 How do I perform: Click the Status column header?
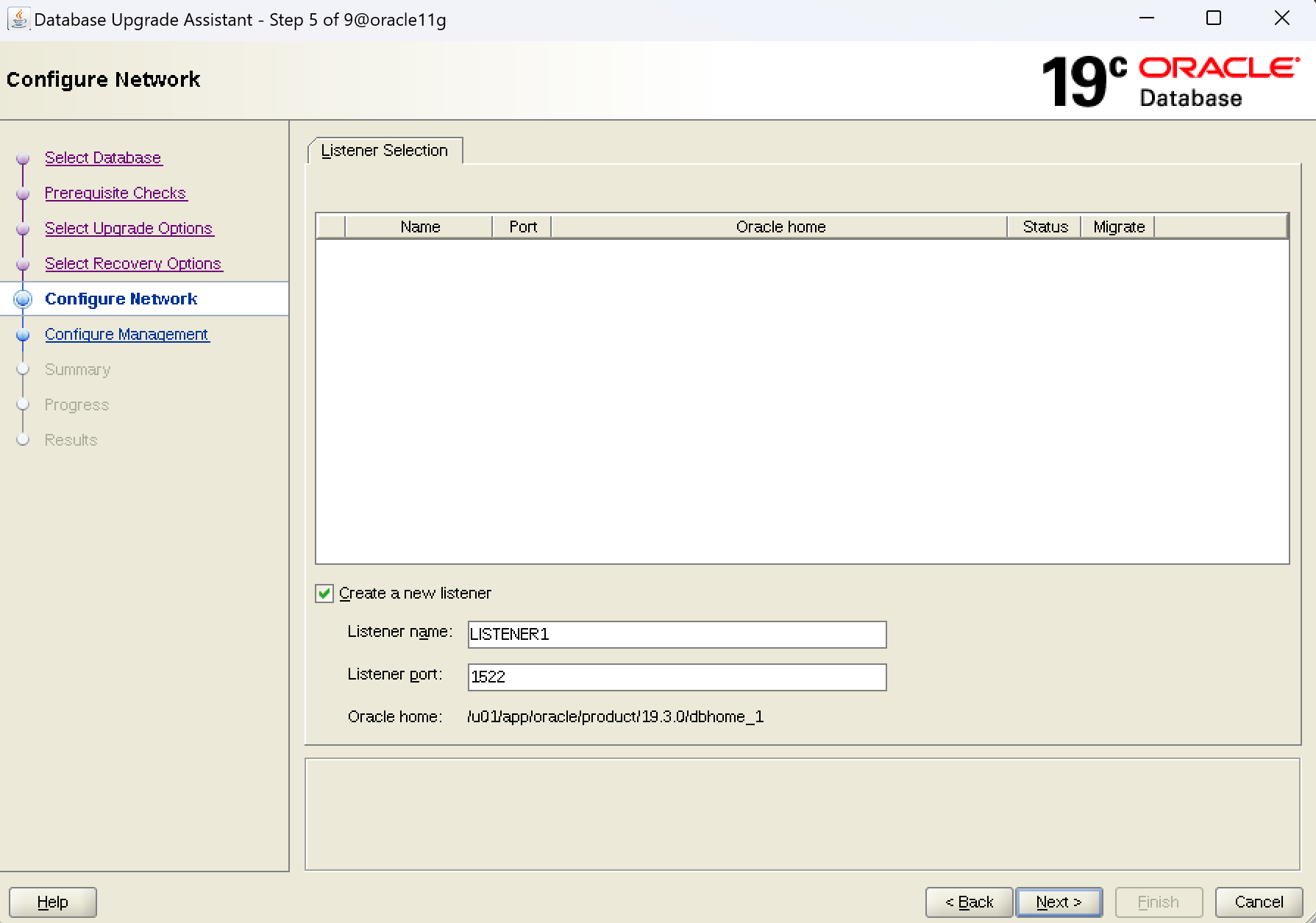1045,227
